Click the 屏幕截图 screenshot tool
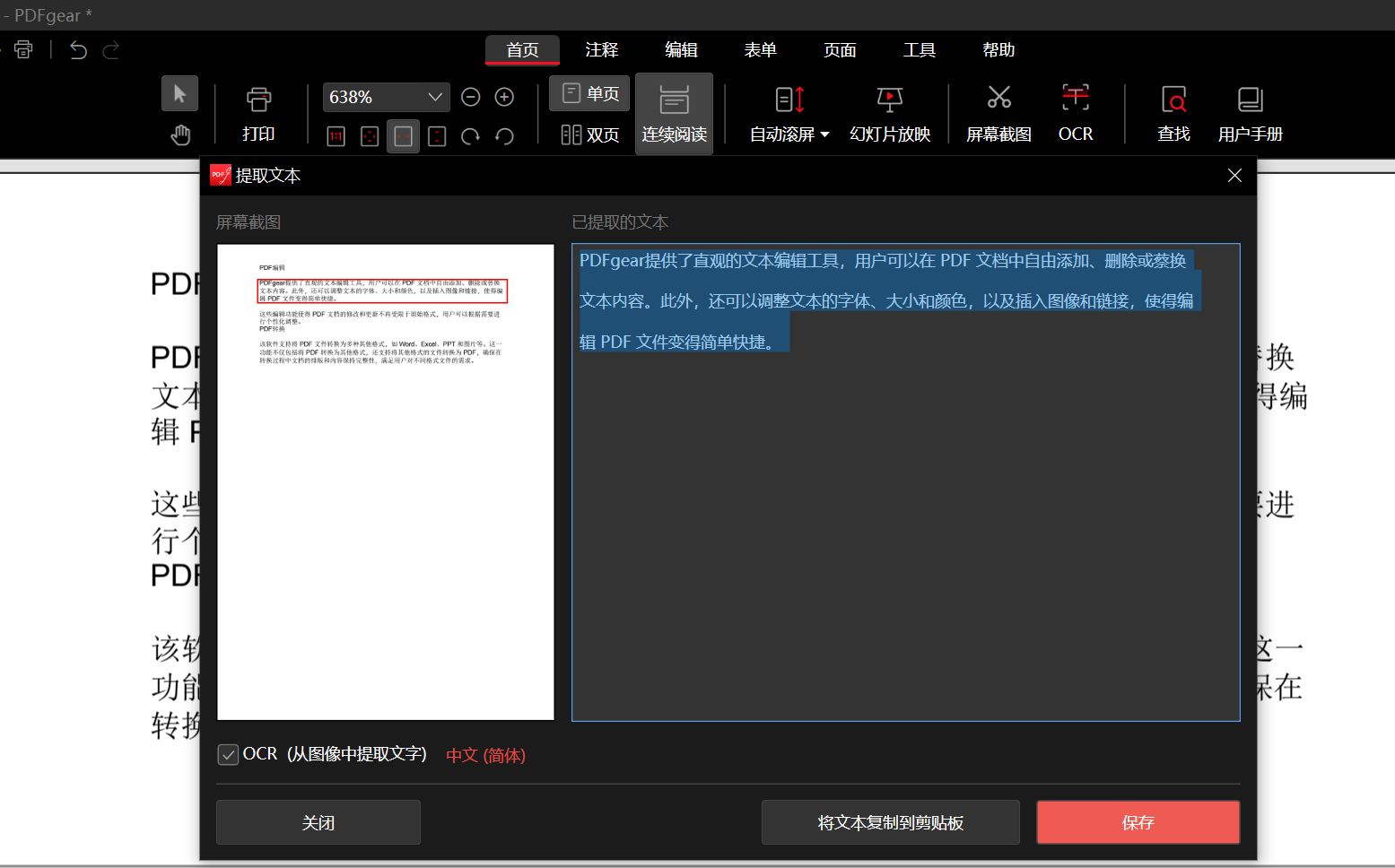This screenshot has width=1395, height=868. [998, 115]
